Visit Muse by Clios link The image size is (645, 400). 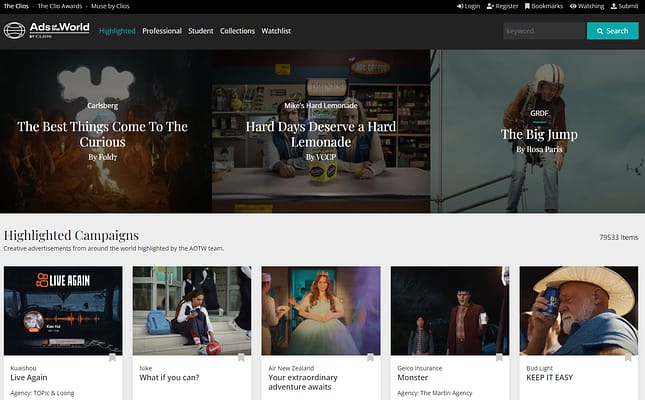click(x=110, y=6)
